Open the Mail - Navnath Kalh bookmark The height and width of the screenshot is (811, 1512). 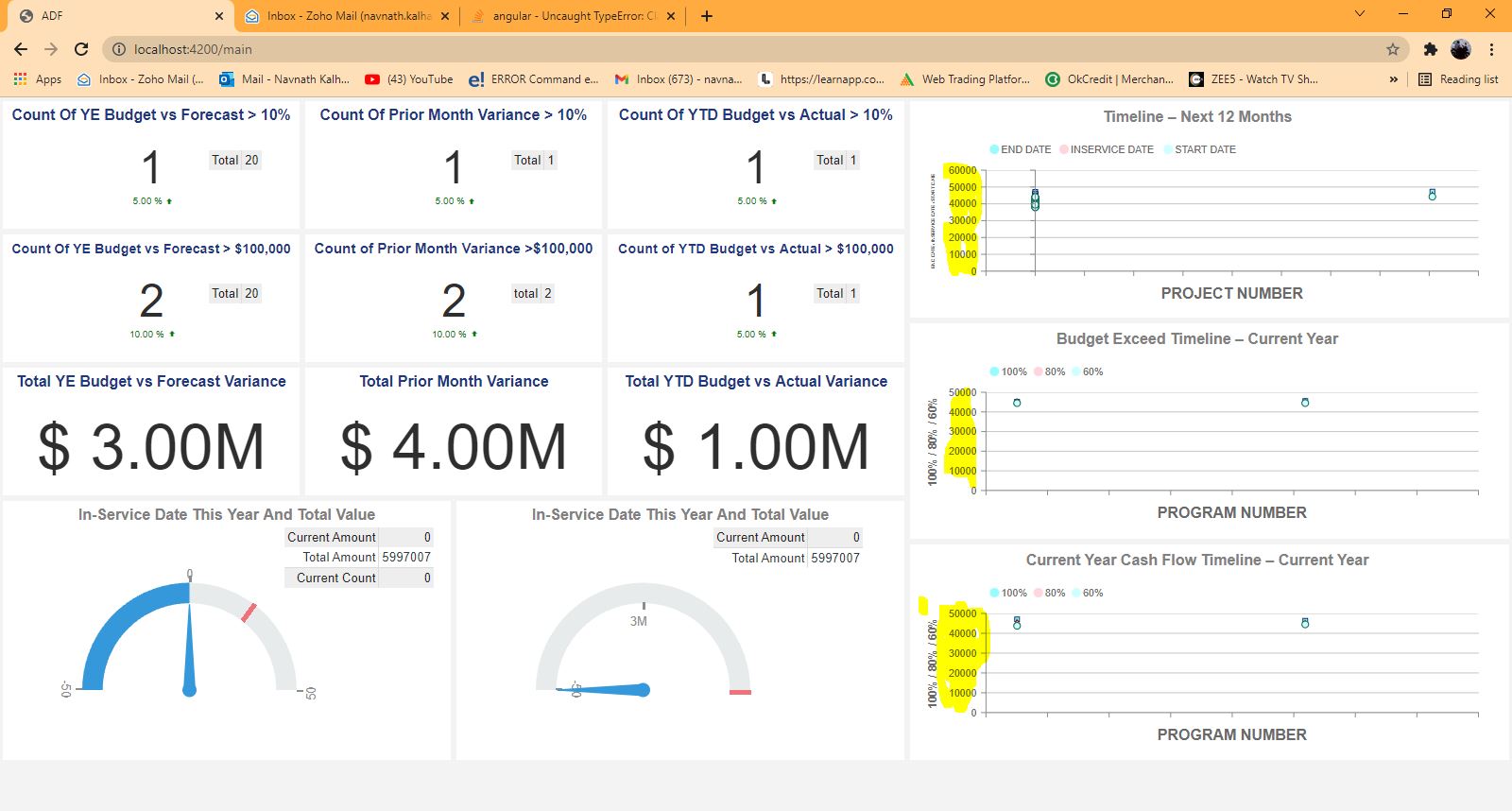[x=284, y=79]
